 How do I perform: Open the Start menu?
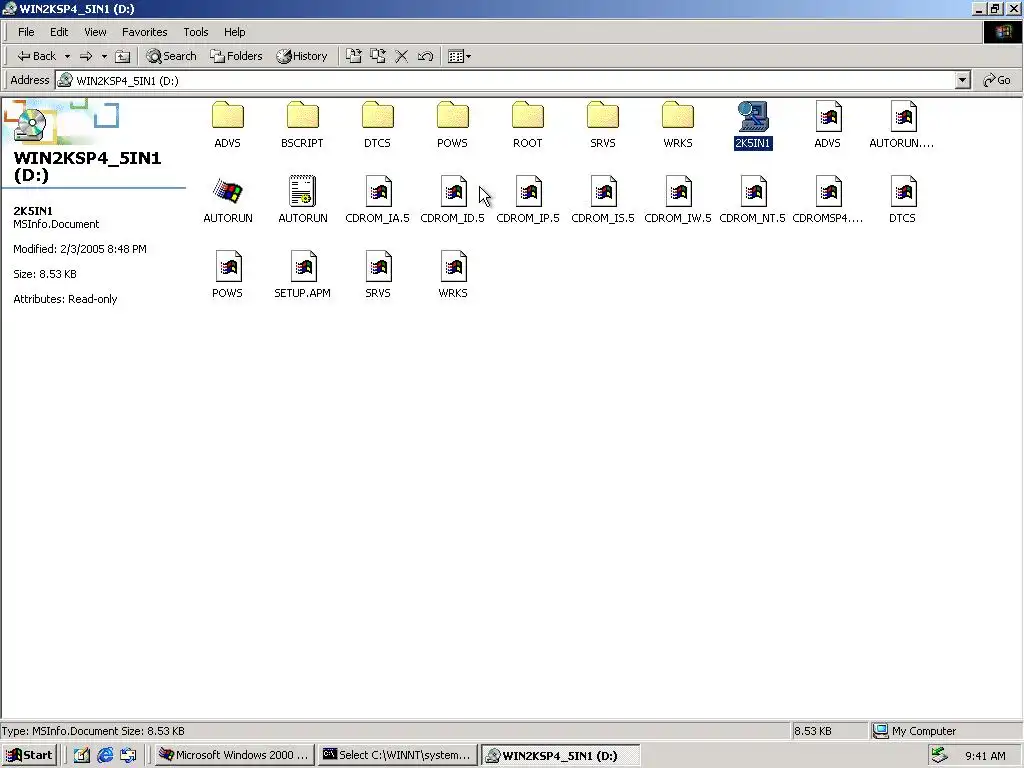[30, 755]
